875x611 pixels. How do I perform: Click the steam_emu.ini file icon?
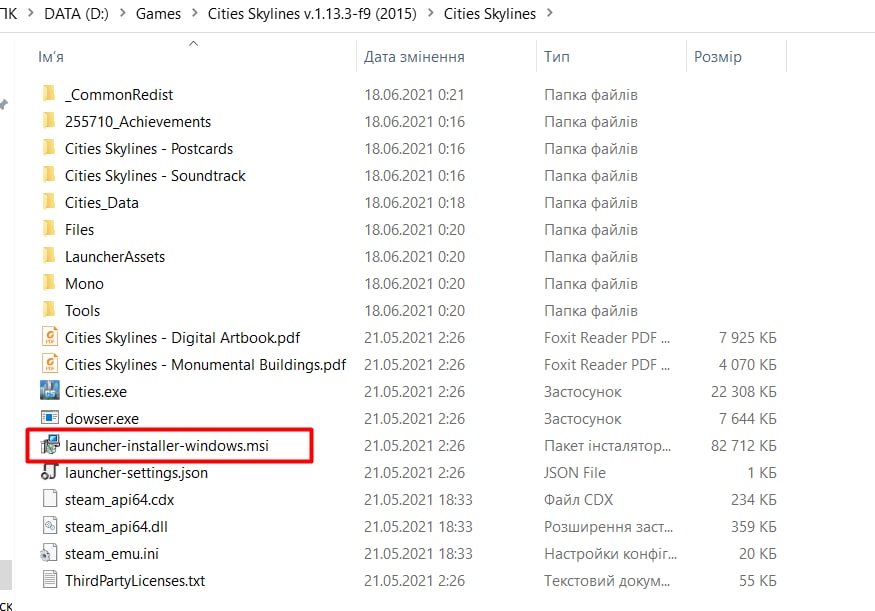49,552
